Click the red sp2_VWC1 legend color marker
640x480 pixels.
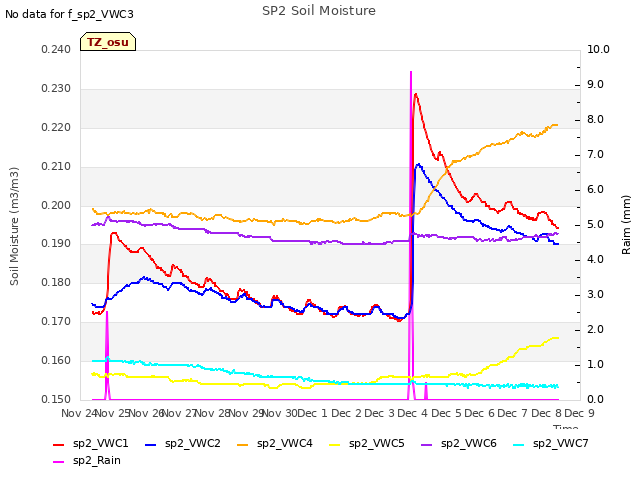point(59,444)
